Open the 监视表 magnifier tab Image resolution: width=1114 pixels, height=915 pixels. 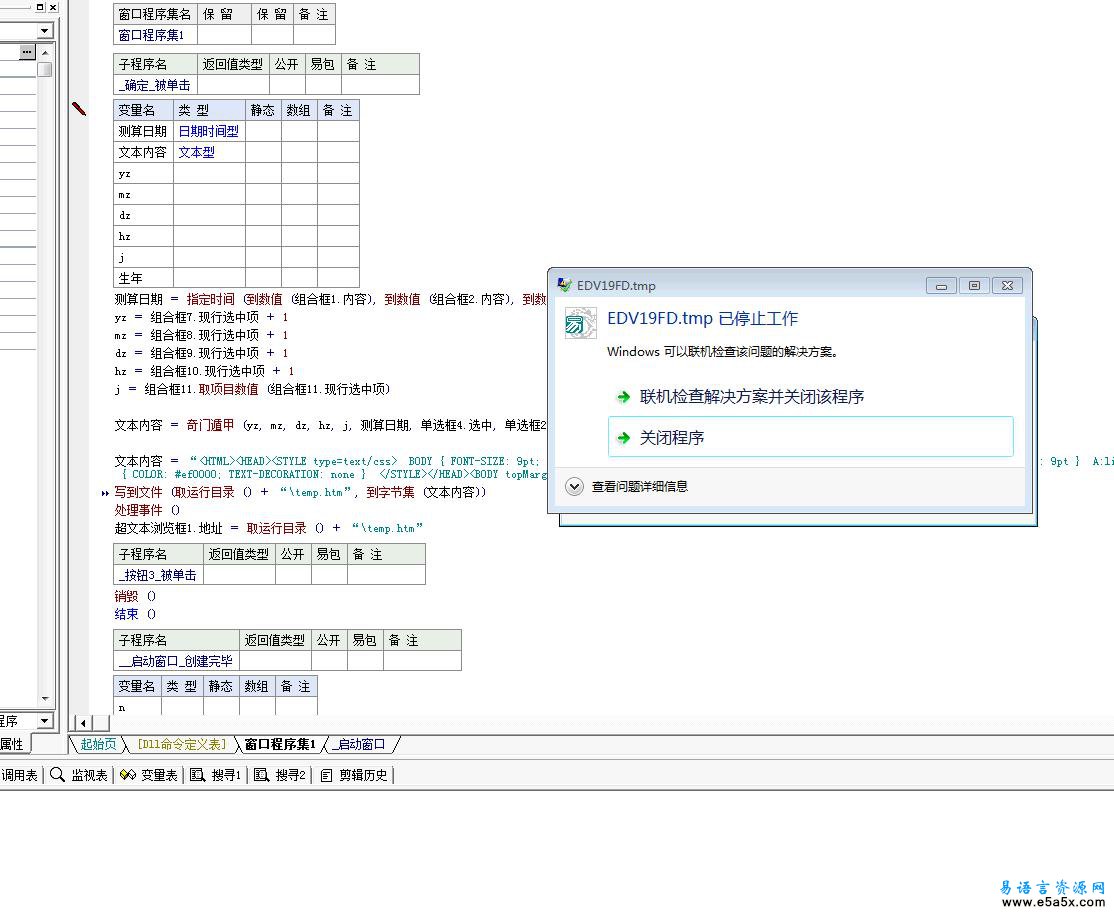[x=79, y=775]
